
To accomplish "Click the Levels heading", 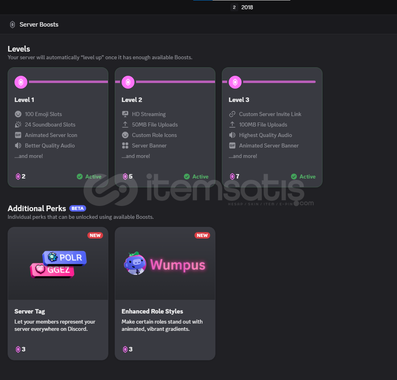I will pyautogui.click(x=19, y=49).
